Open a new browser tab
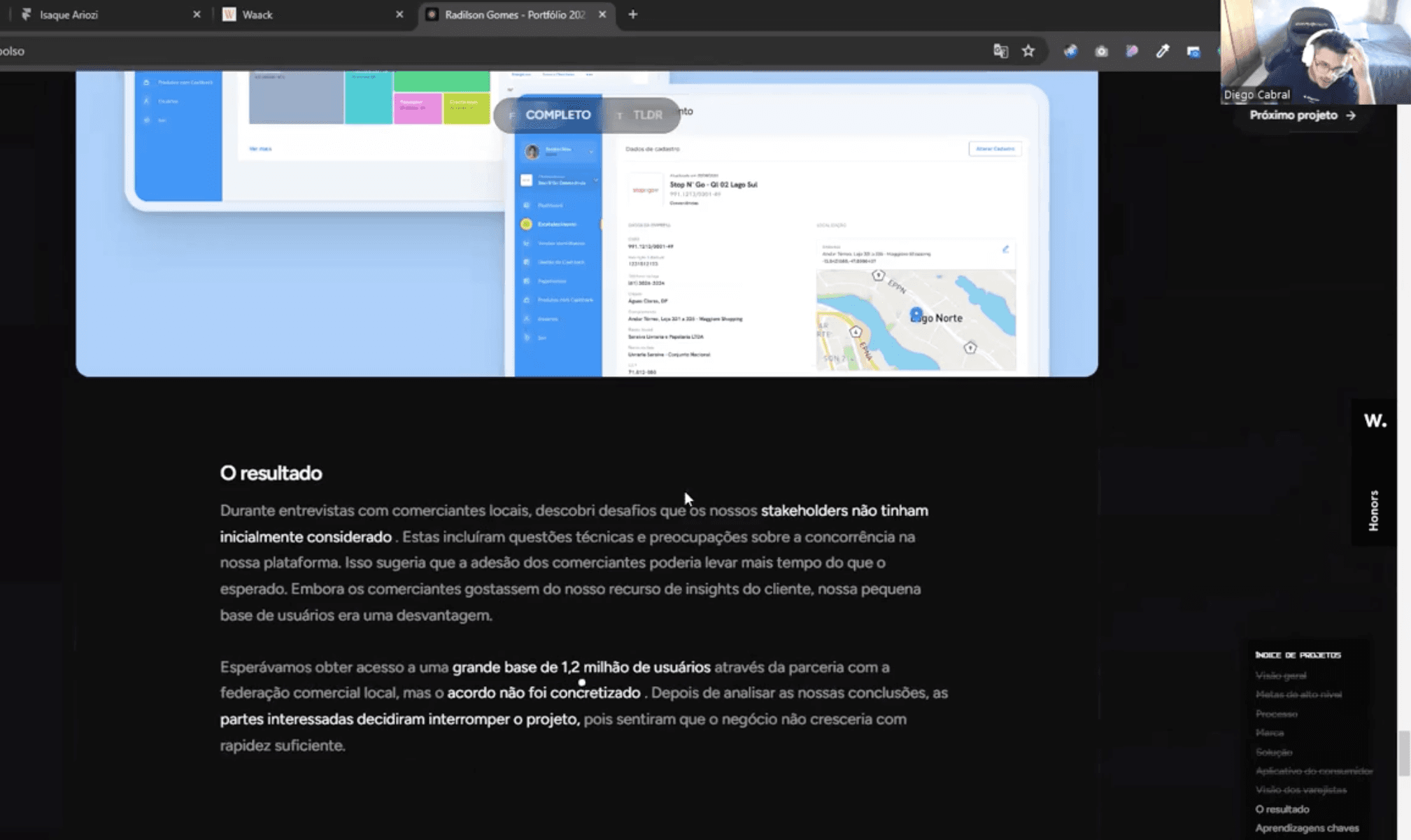Screen dimensions: 1411x840 (632, 15)
